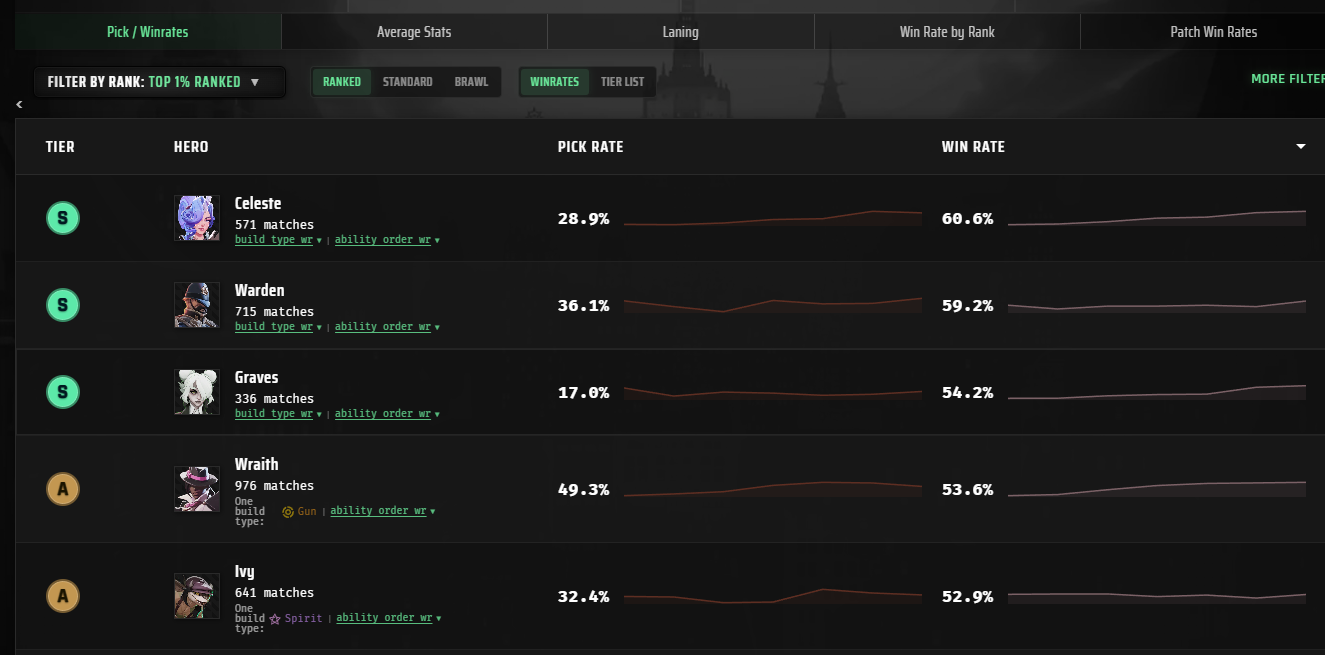Click the Spirit build type icon for Ivy

click(275, 619)
